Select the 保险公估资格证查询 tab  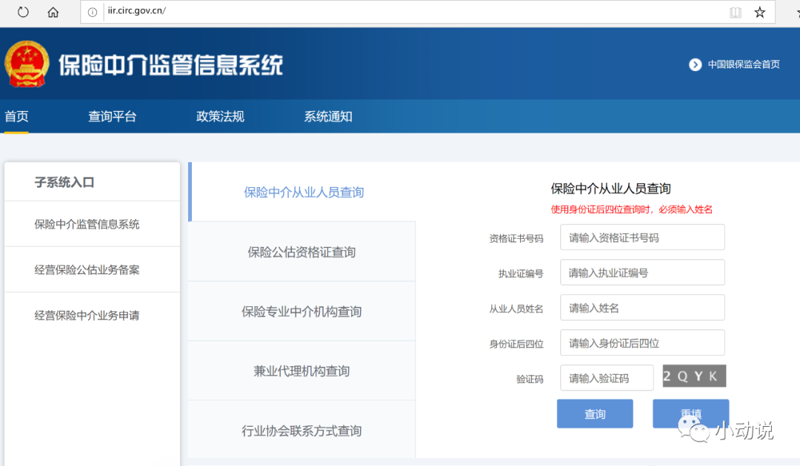302,252
